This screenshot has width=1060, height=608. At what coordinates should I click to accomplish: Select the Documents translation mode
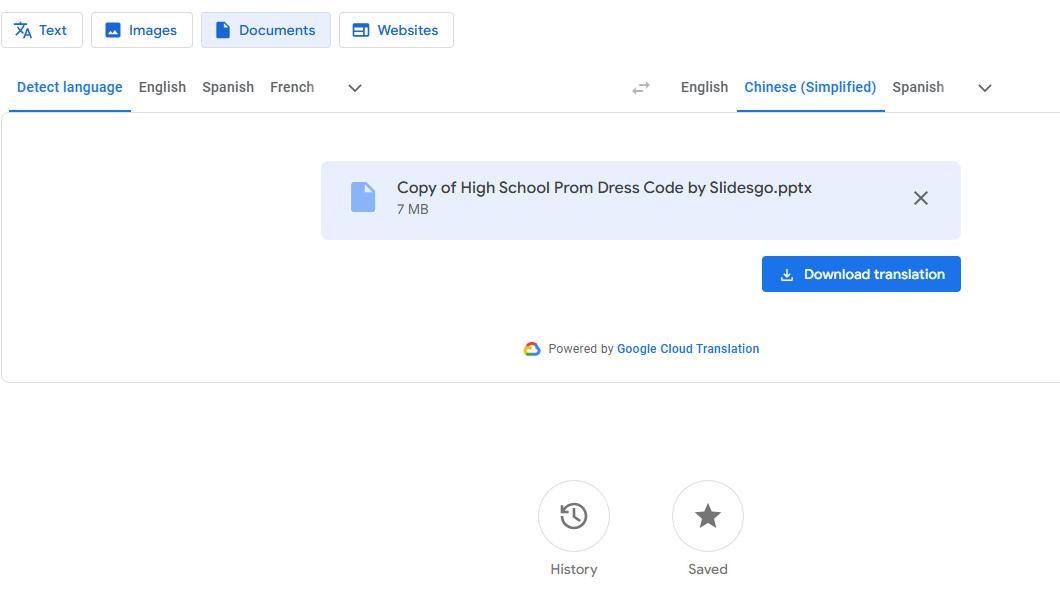(266, 30)
